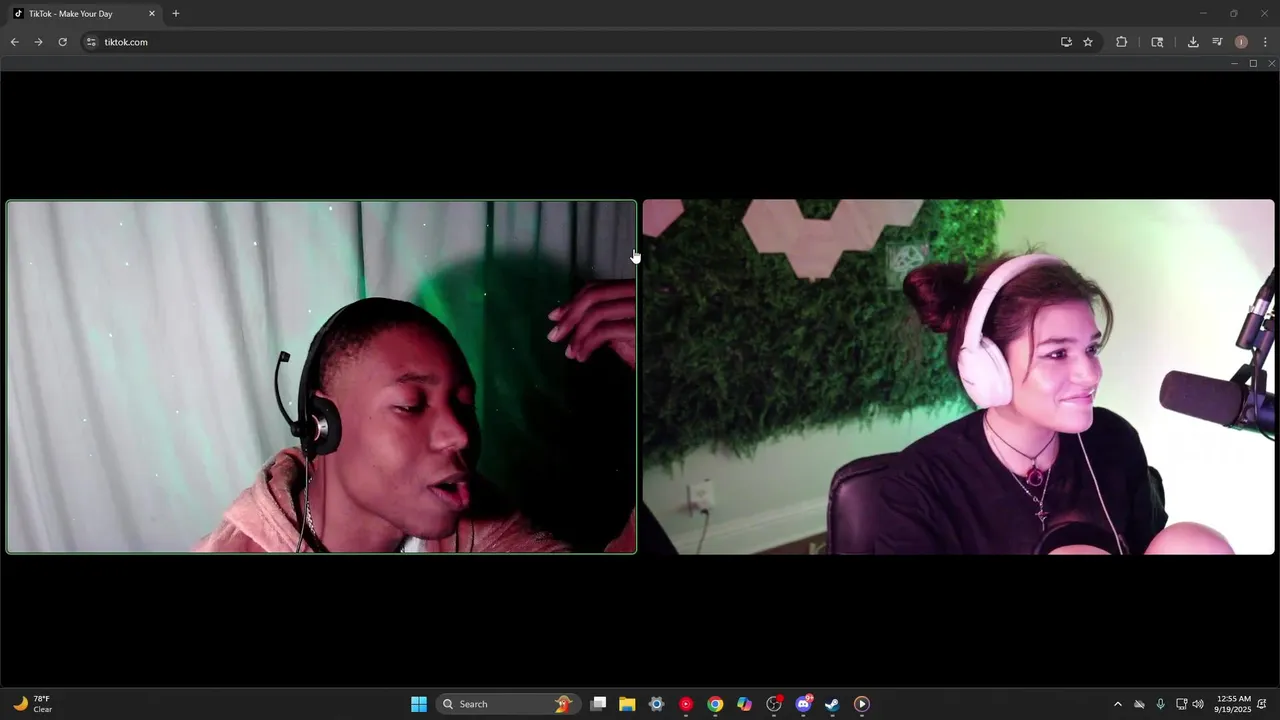Open Copilot from the taskbar
Viewport: 1280px width, 720px height.
(x=744, y=704)
